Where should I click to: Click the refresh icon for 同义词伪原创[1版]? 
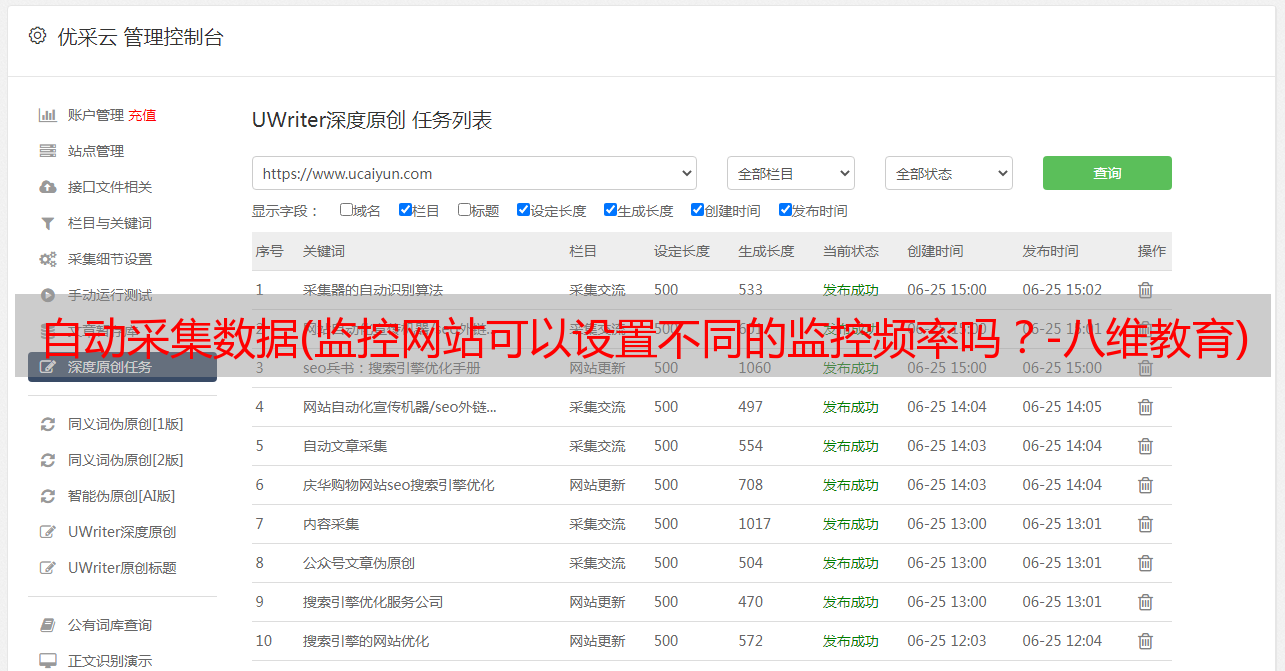click(47, 424)
